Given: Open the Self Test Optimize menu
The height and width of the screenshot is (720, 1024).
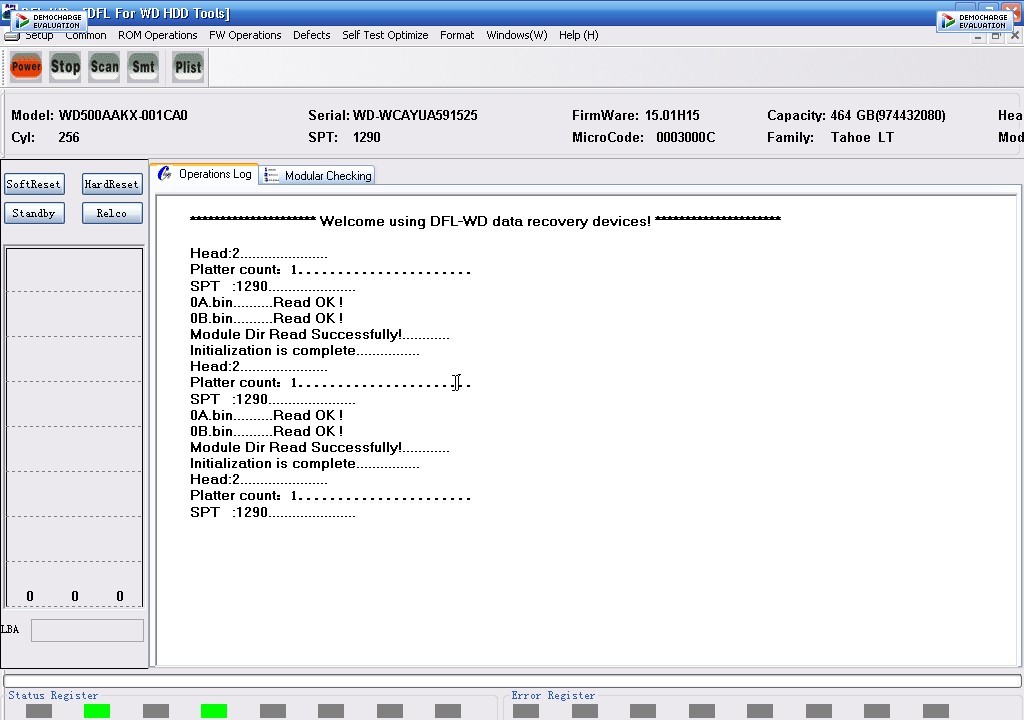Looking at the screenshot, I should (x=385, y=35).
